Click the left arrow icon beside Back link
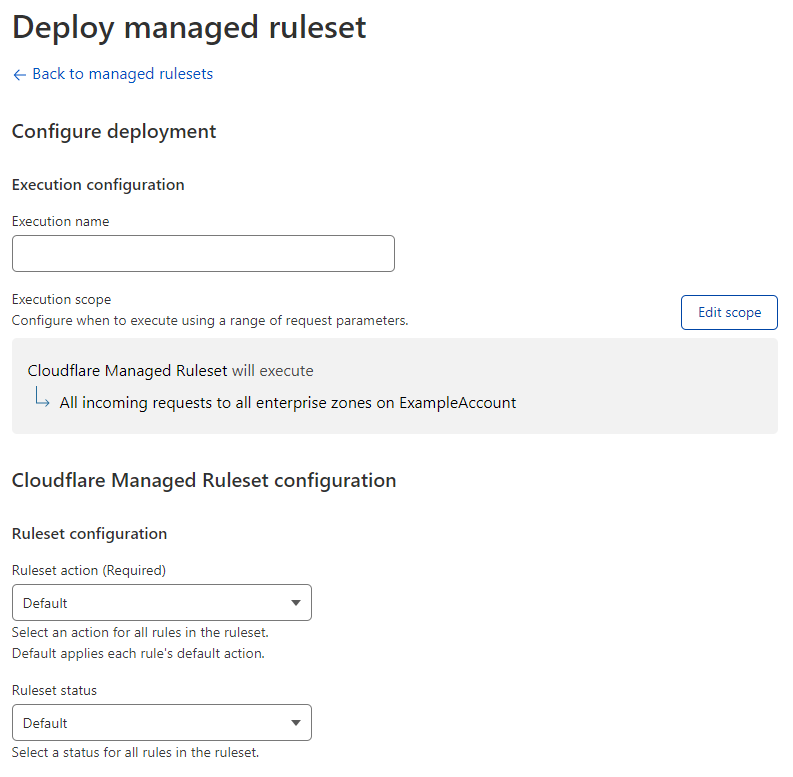The height and width of the screenshot is (777, 793). click(x=19, y=75)
